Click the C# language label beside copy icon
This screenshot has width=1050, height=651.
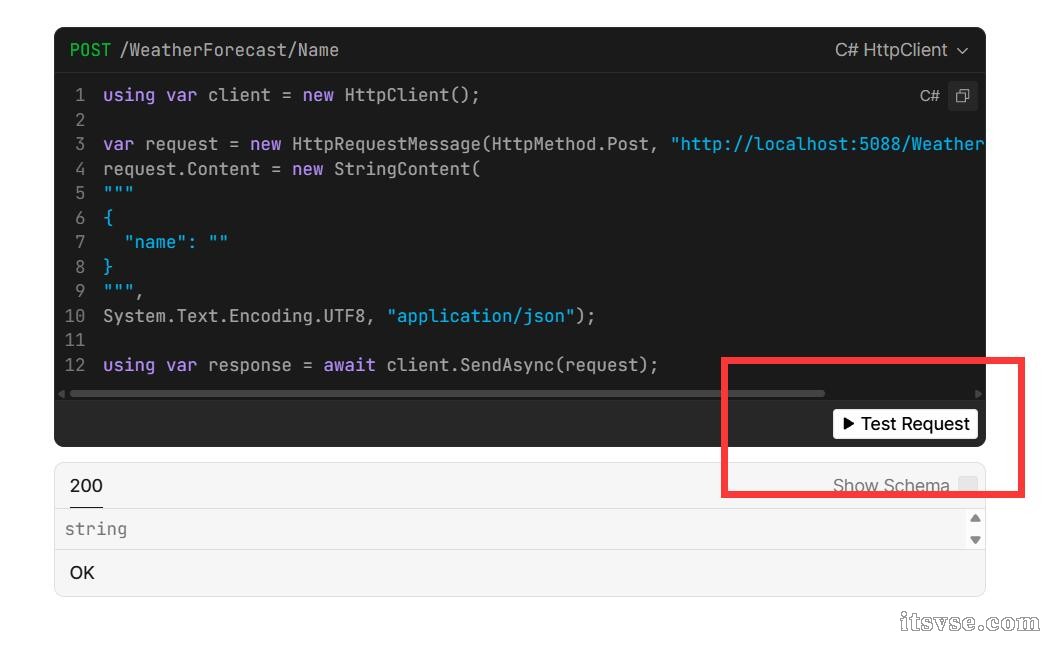[x=929, y=96]
